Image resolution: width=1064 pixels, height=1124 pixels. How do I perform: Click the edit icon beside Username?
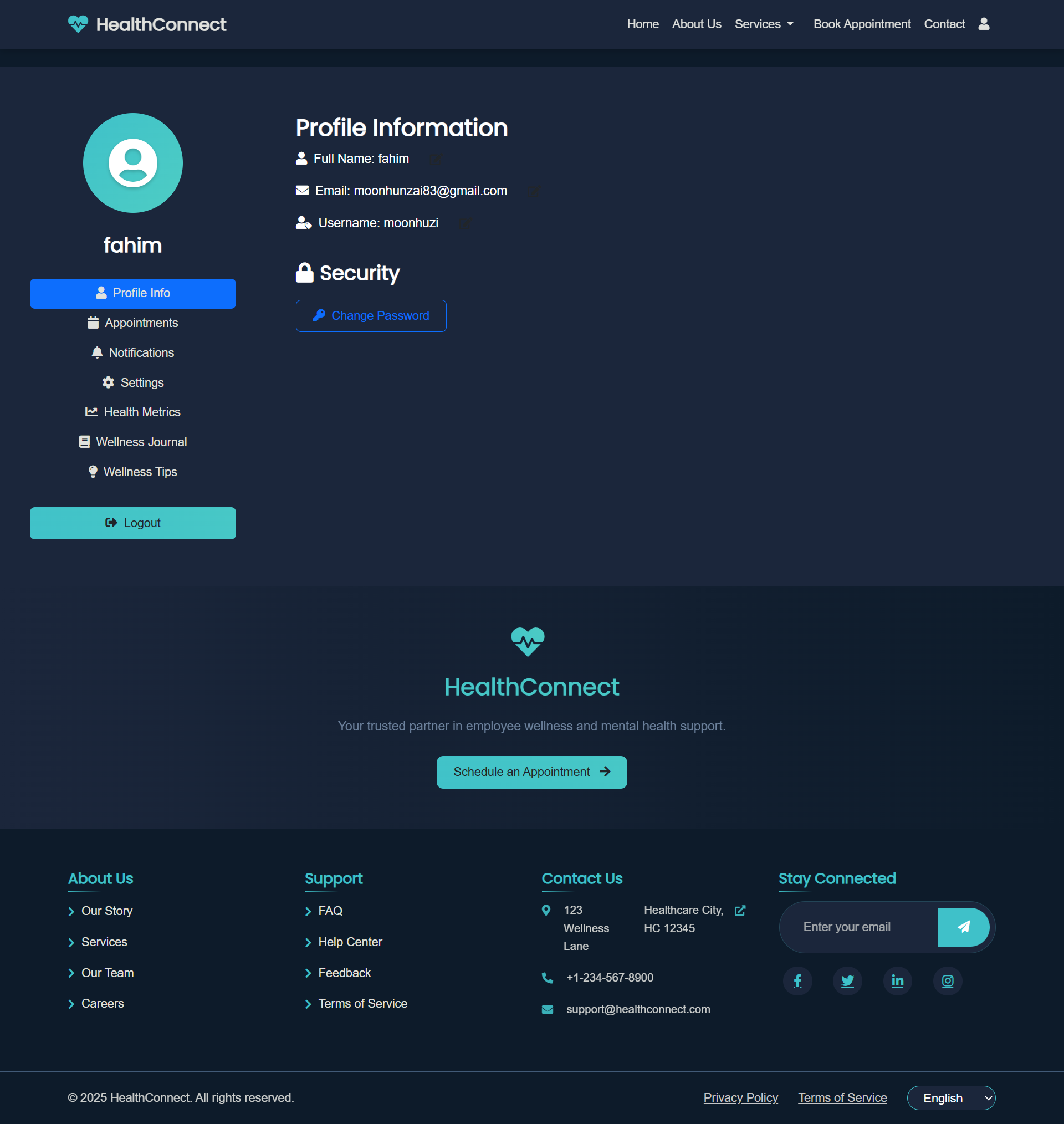coord(464,223)
